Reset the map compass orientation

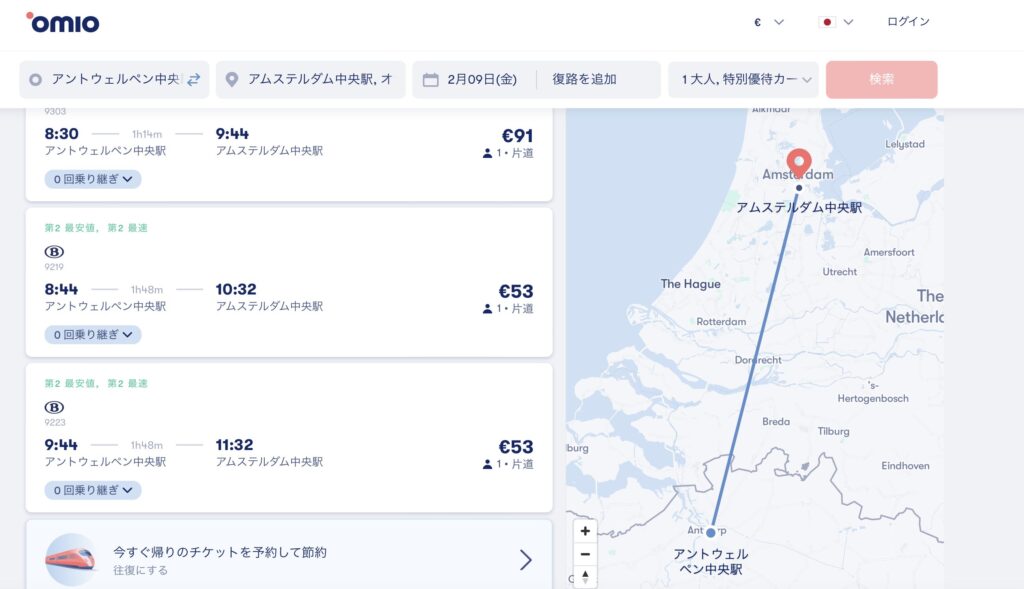tap(585, 576)
